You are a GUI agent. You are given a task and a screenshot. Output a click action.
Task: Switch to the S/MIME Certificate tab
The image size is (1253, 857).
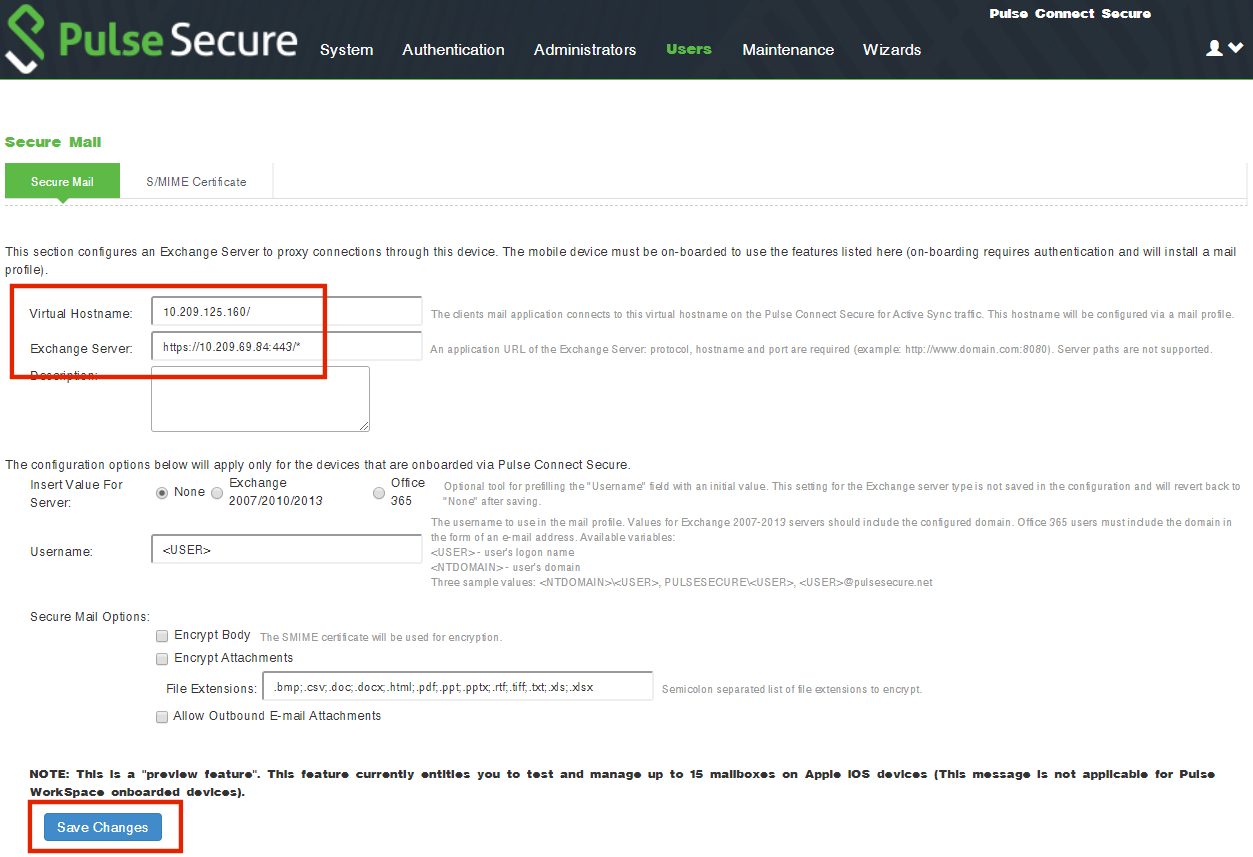pos(196,182)
